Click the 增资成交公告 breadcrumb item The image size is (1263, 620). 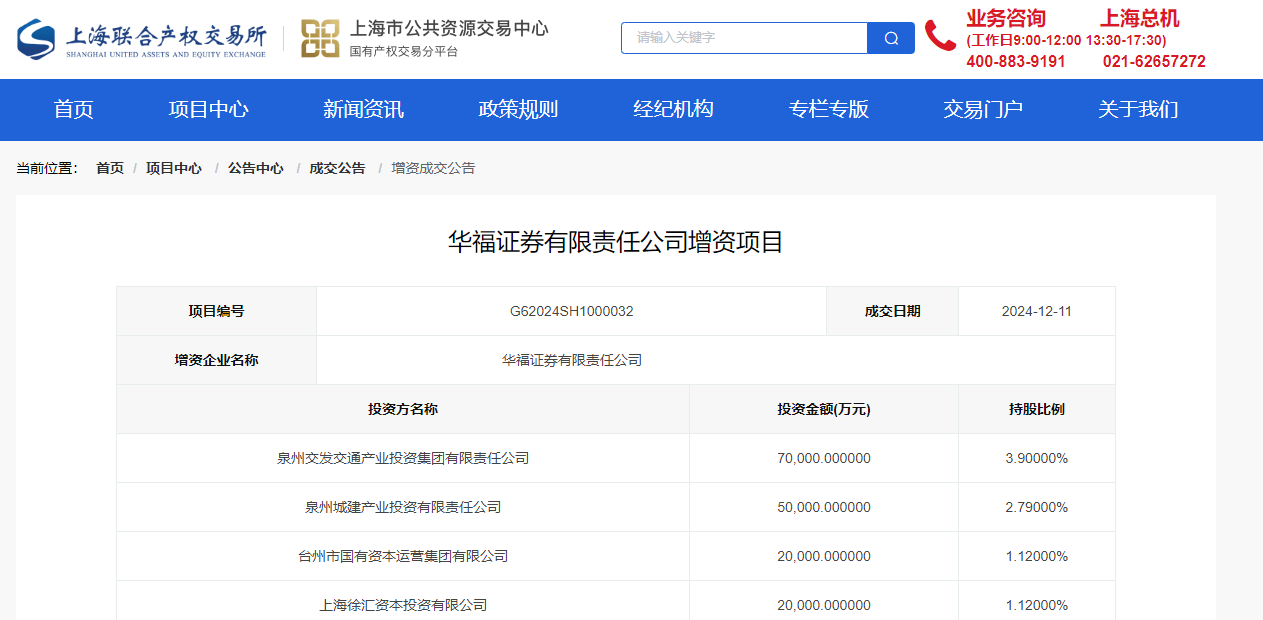pyautogui.click(x=433, y=168)
